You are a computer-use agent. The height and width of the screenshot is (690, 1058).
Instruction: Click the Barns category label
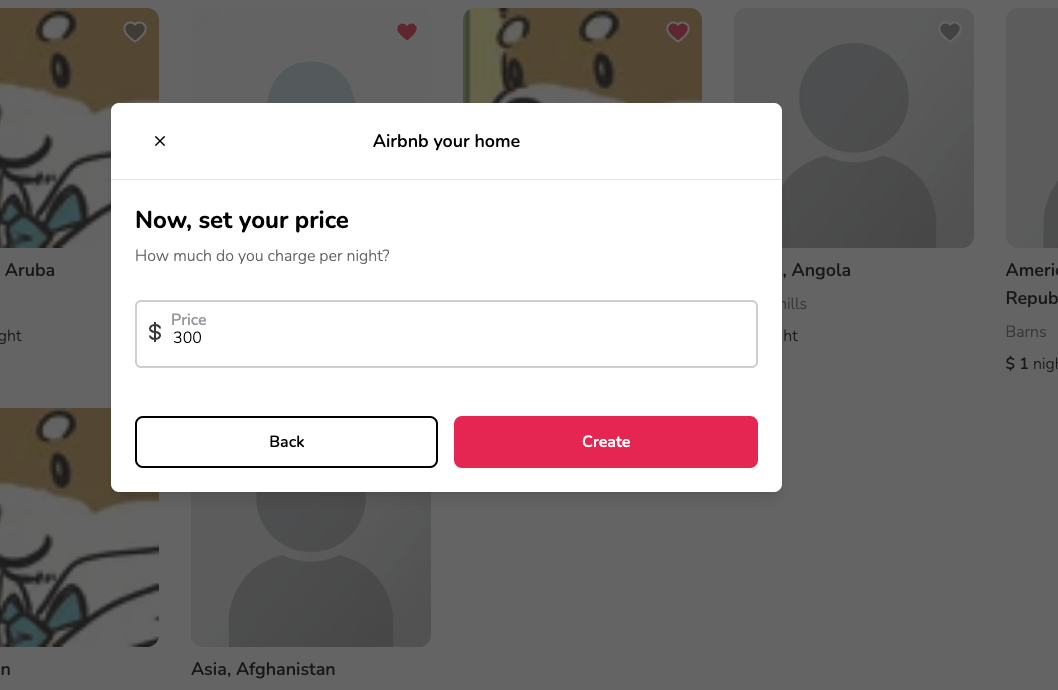coord(1026,332)
